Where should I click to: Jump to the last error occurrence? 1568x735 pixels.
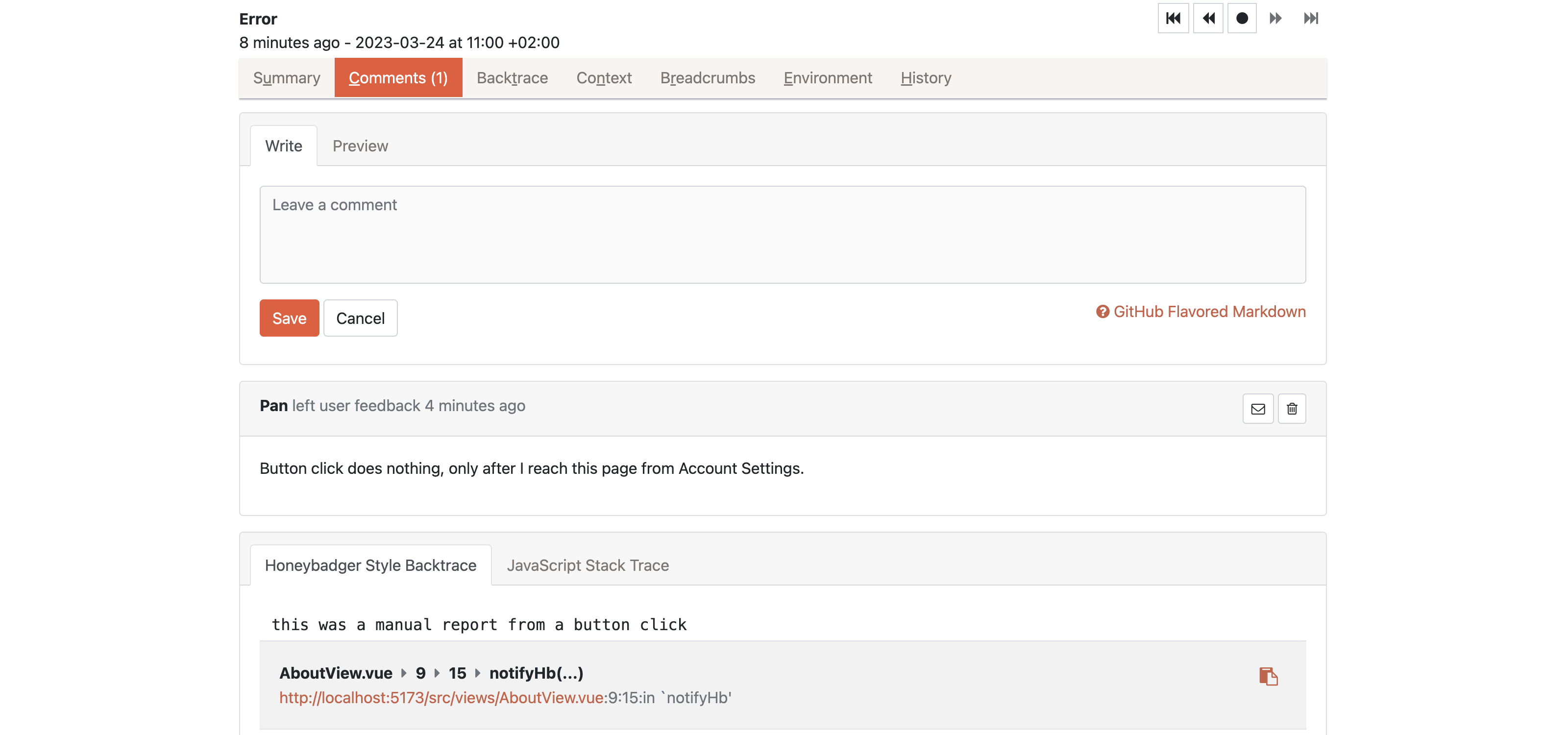click(x=1311, y=18)
